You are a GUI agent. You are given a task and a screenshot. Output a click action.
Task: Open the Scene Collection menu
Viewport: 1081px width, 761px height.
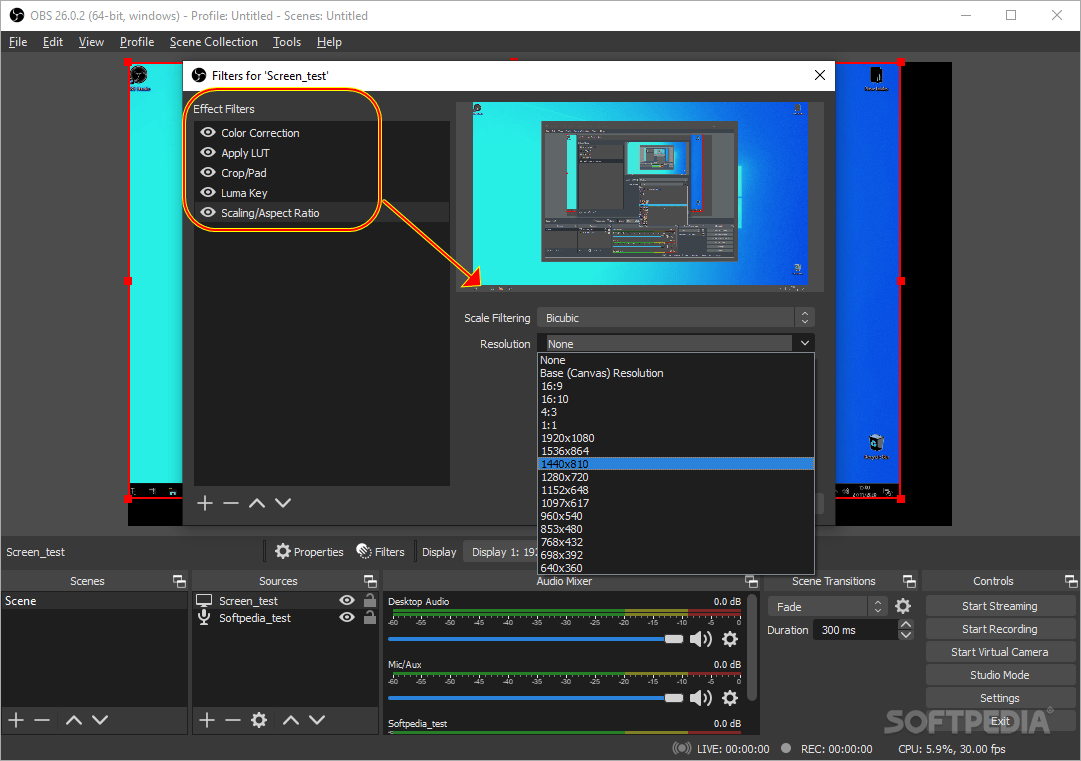[x=214, y=42]
